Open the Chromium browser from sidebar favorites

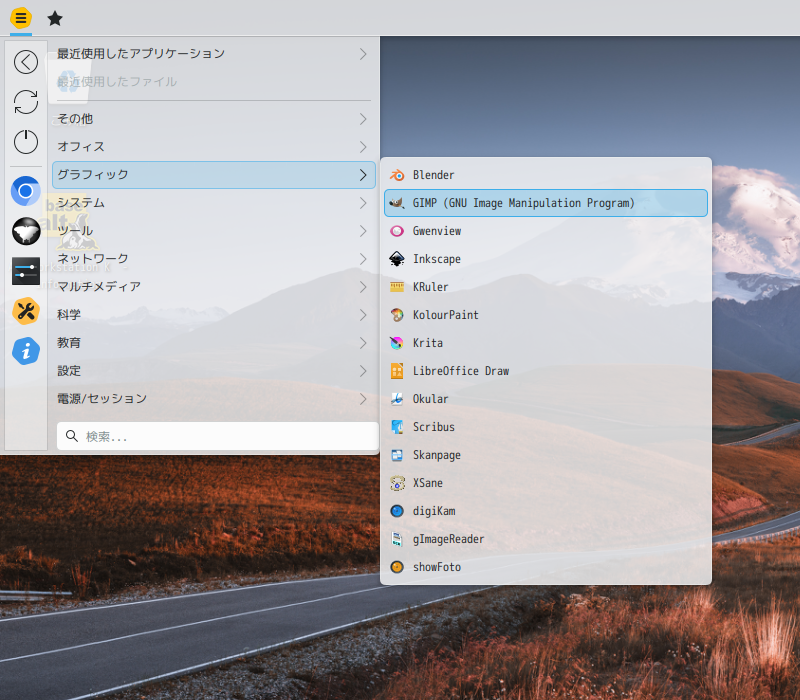(x=26, y=191)
